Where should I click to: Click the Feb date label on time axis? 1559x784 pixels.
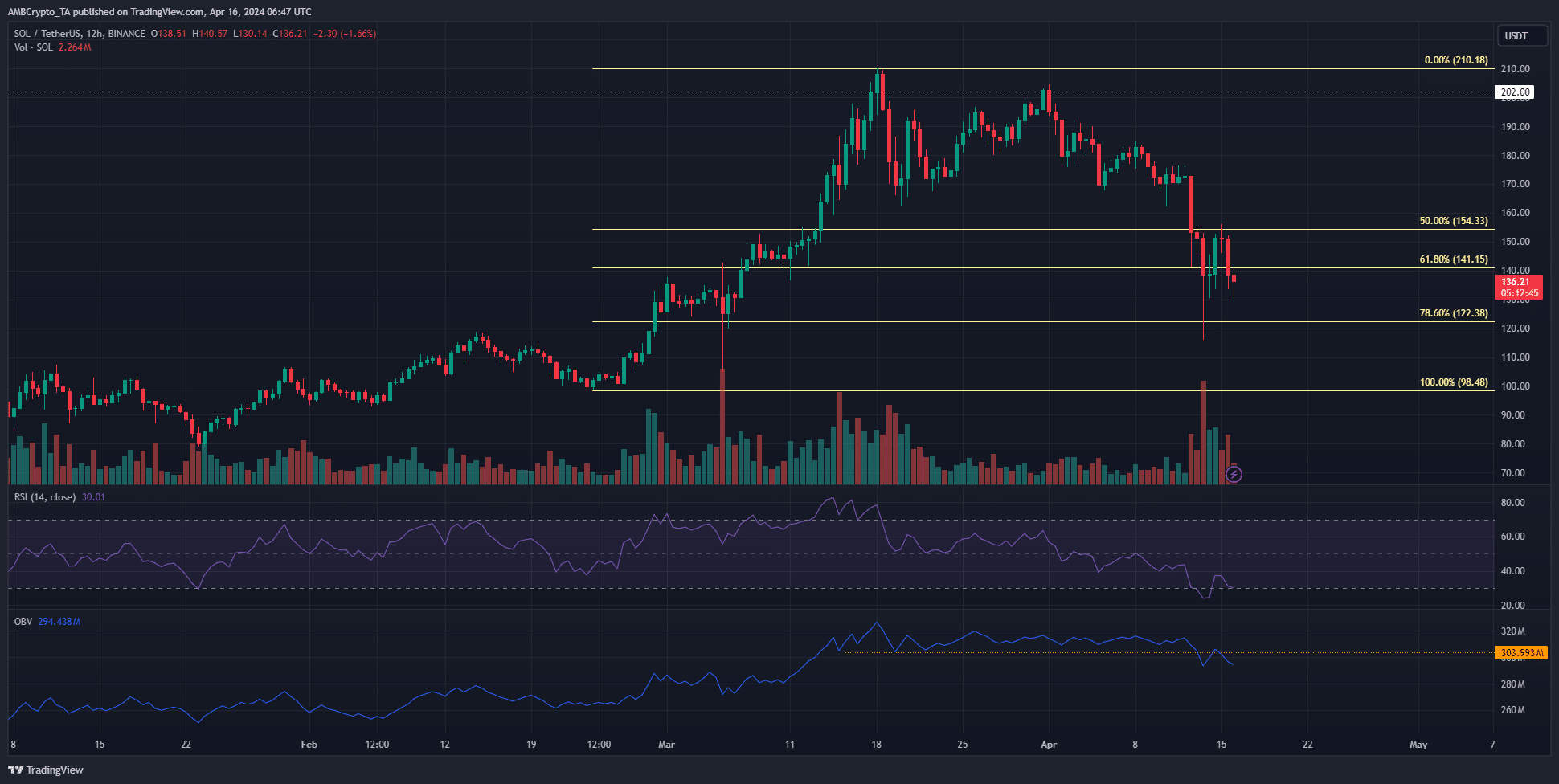309,745
